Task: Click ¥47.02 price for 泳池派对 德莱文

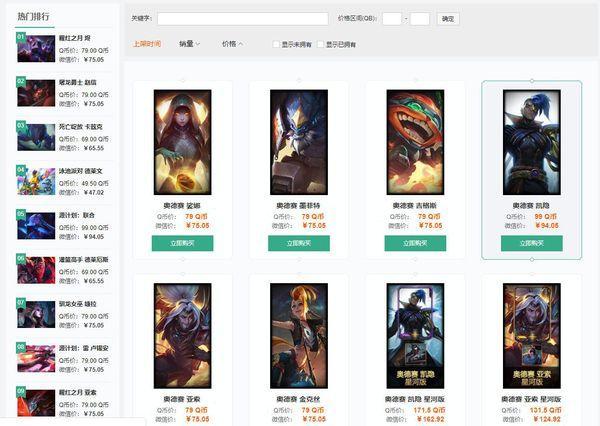Action: 94,193
